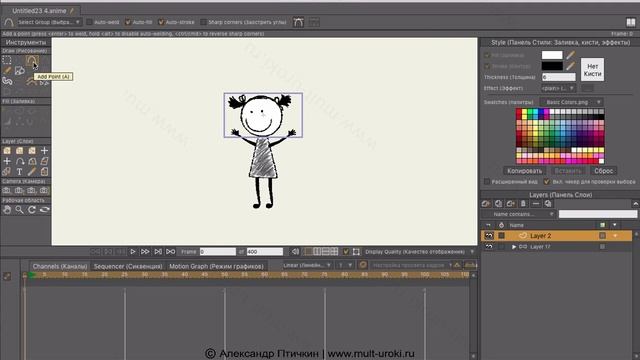The width and height of the screenshot is (640, 360).
Task: Click the curve-shaped icon after Sharp corners
Action: pos(298,22)
